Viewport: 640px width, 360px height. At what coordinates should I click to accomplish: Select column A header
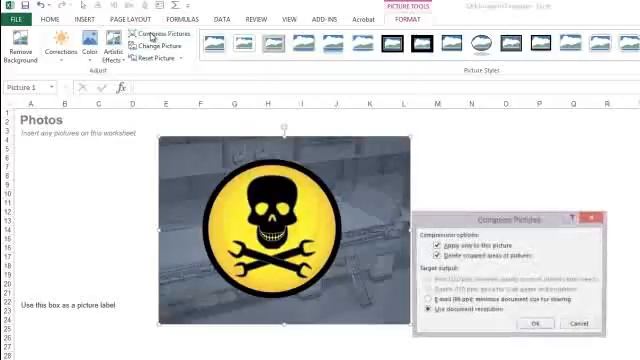coord(31,104)
